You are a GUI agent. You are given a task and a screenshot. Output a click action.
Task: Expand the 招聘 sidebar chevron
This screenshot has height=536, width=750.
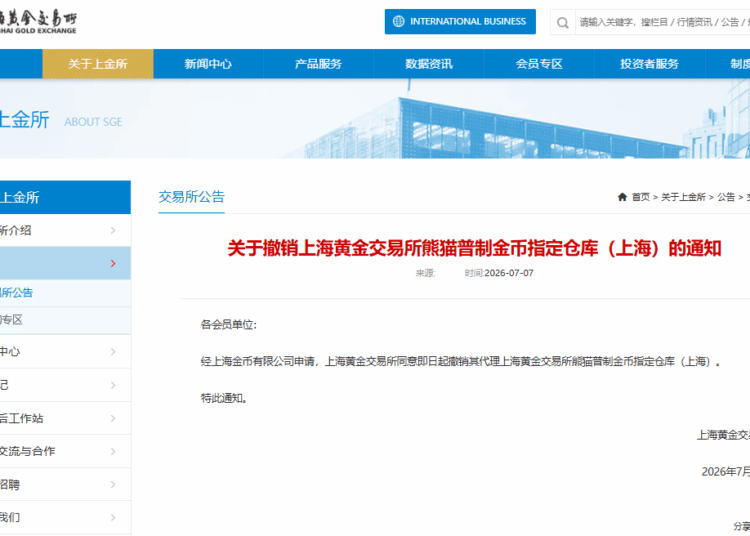coord(113,484)
